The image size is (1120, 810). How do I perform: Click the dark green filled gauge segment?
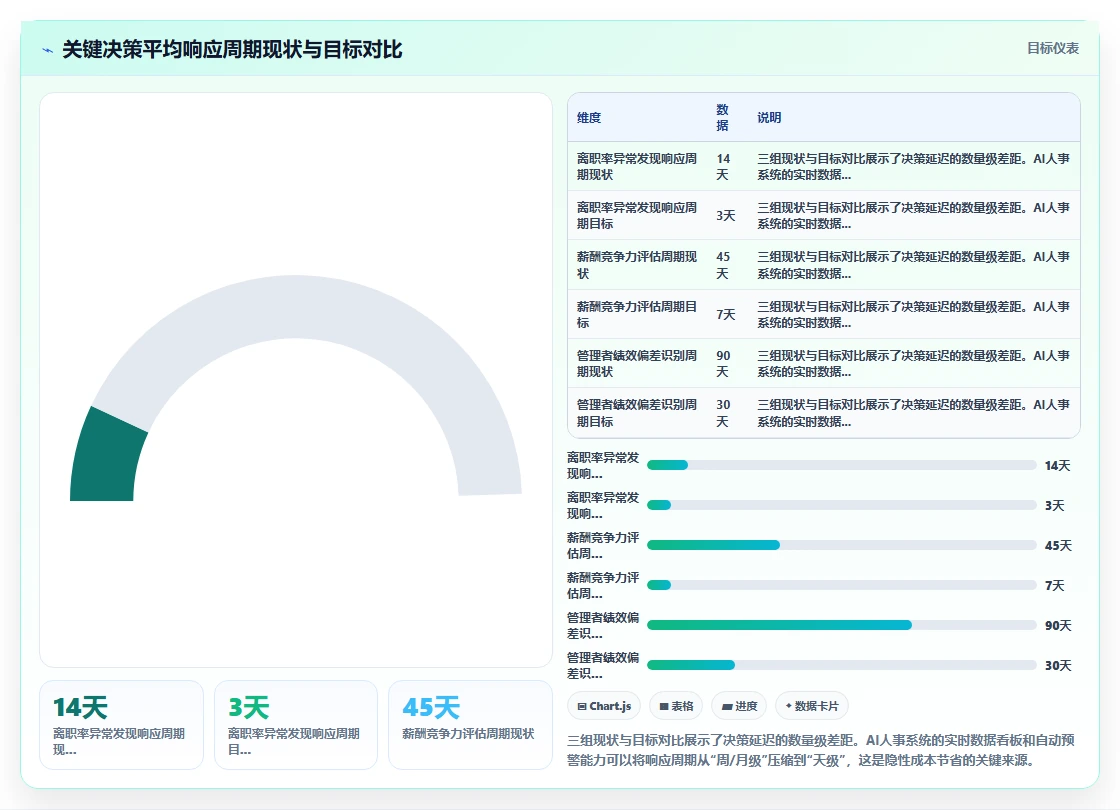(x=106, y=457)
